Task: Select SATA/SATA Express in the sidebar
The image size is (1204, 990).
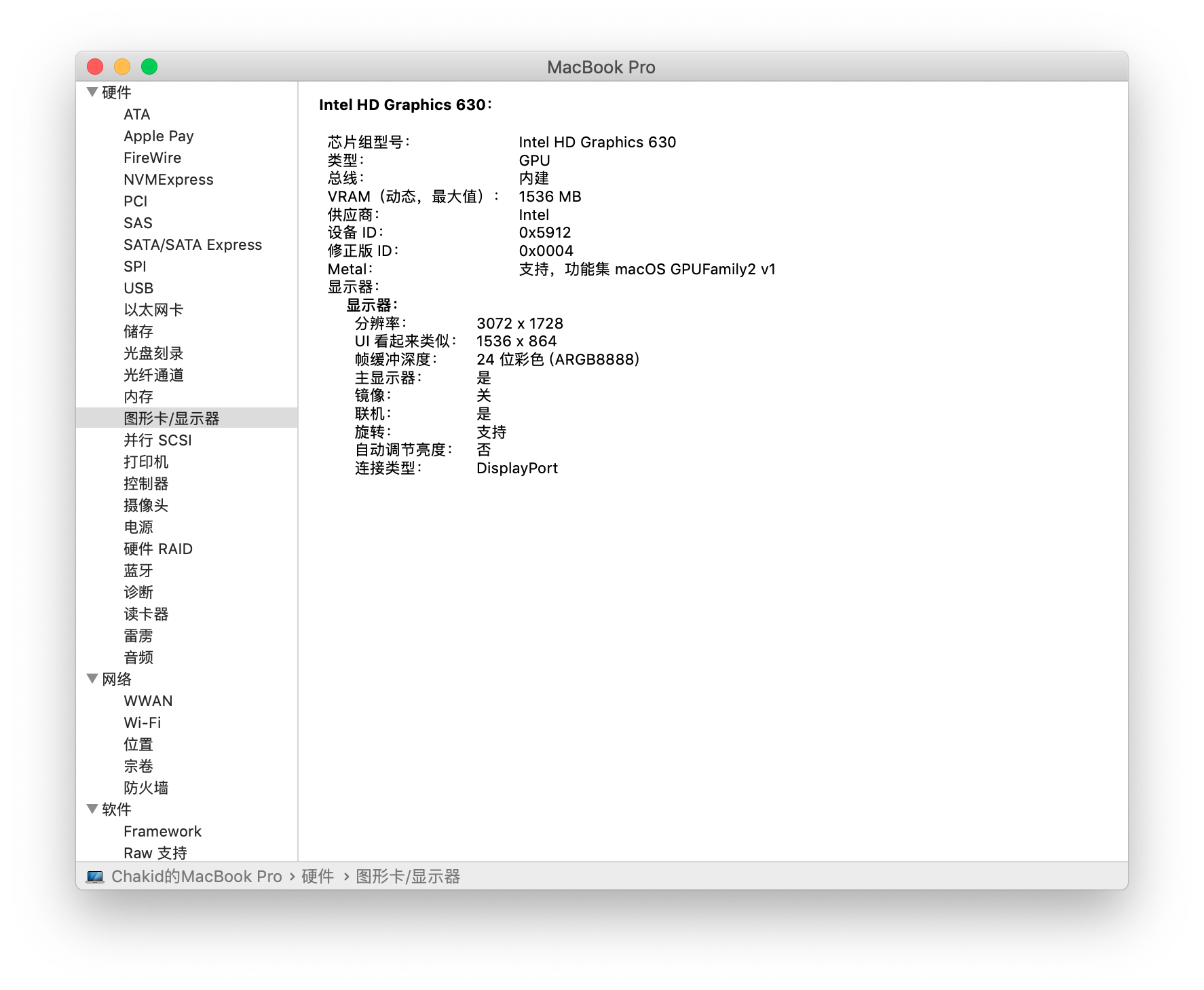Action: tap(193, 244)
